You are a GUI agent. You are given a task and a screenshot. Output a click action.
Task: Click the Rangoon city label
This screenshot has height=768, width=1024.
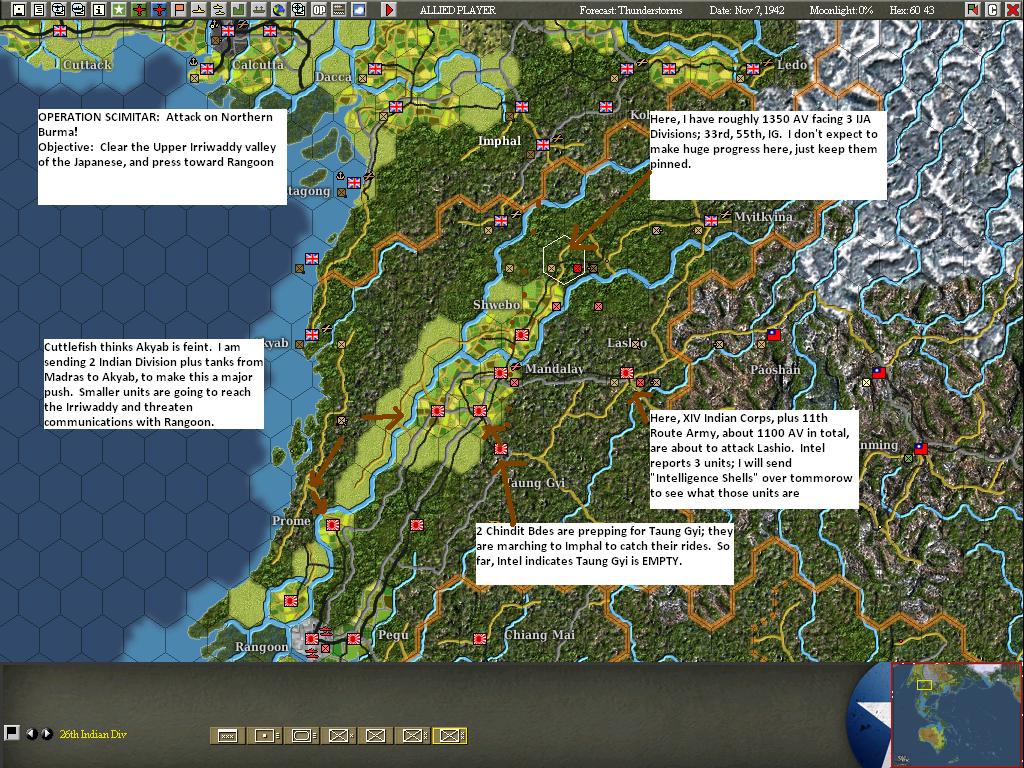tap(261, 647)
